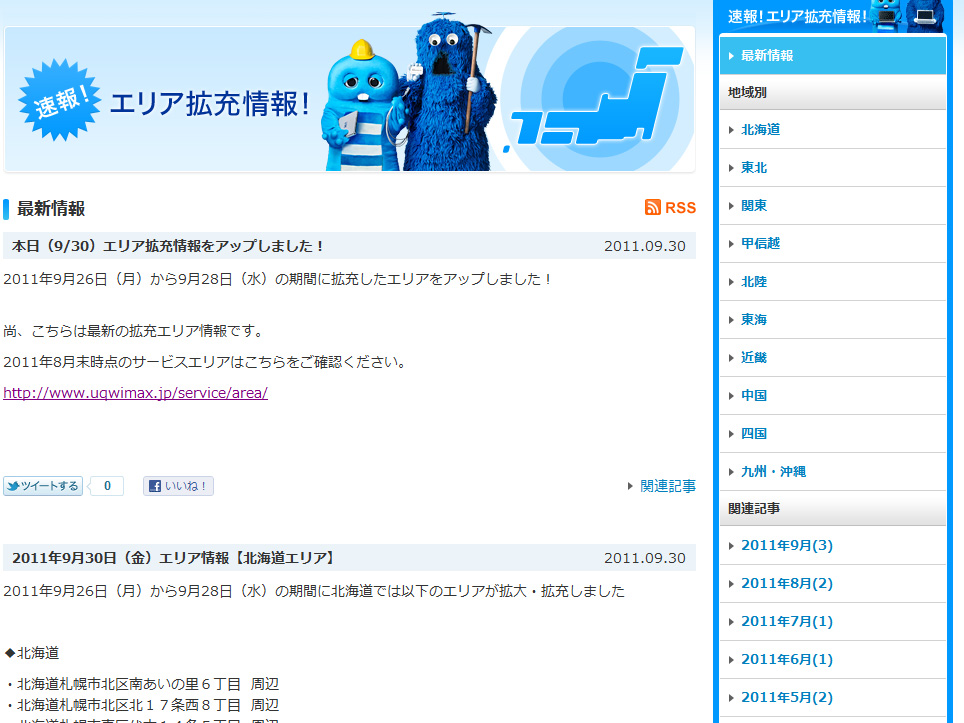Click the Facebook いいね! like button
Image resolution: width=964 pixels, height=723 pixels.
[x=178, y=487]
